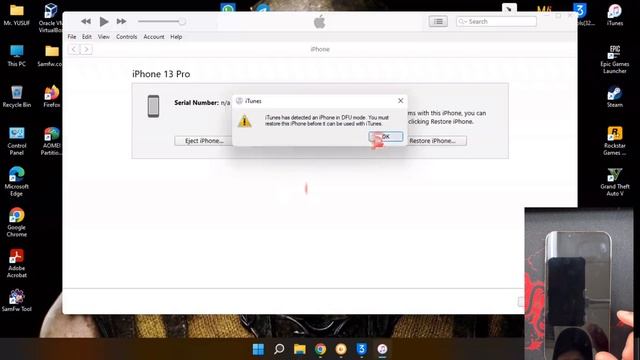Open Chrome from the taskbar
640x360 pixels.
click(x=320, y=349)
